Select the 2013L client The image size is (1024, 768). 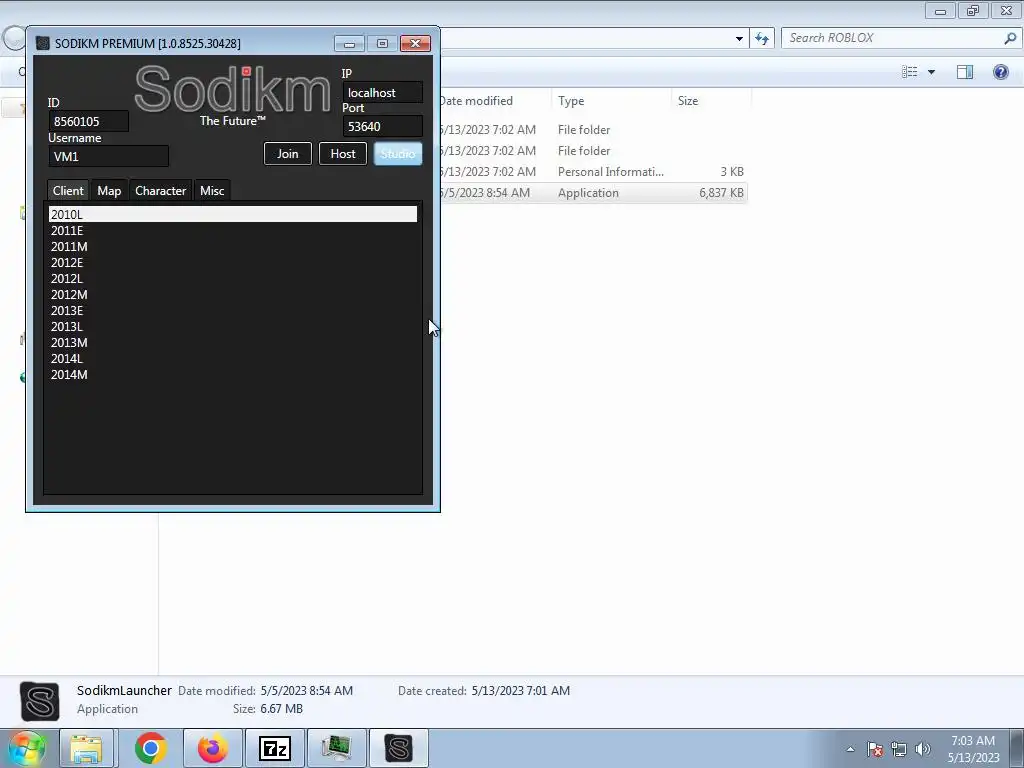click(232, 327)
